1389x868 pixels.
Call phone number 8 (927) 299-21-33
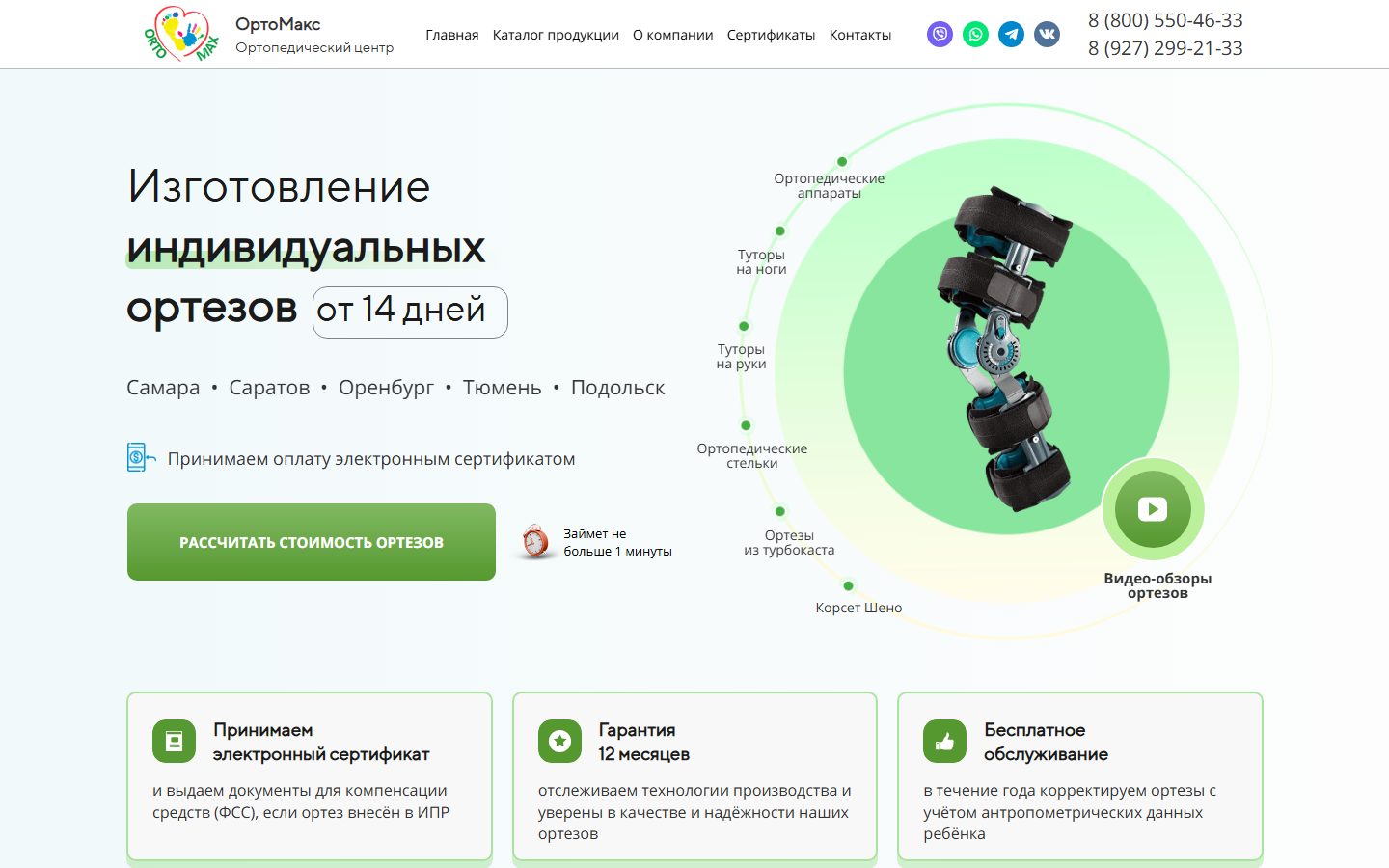[x=1165, y=48]
